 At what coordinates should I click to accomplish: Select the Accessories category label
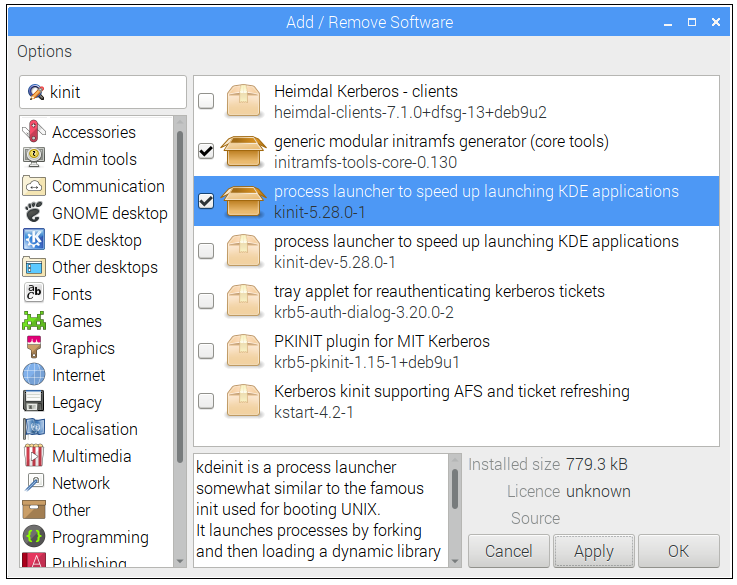(94, 133)
